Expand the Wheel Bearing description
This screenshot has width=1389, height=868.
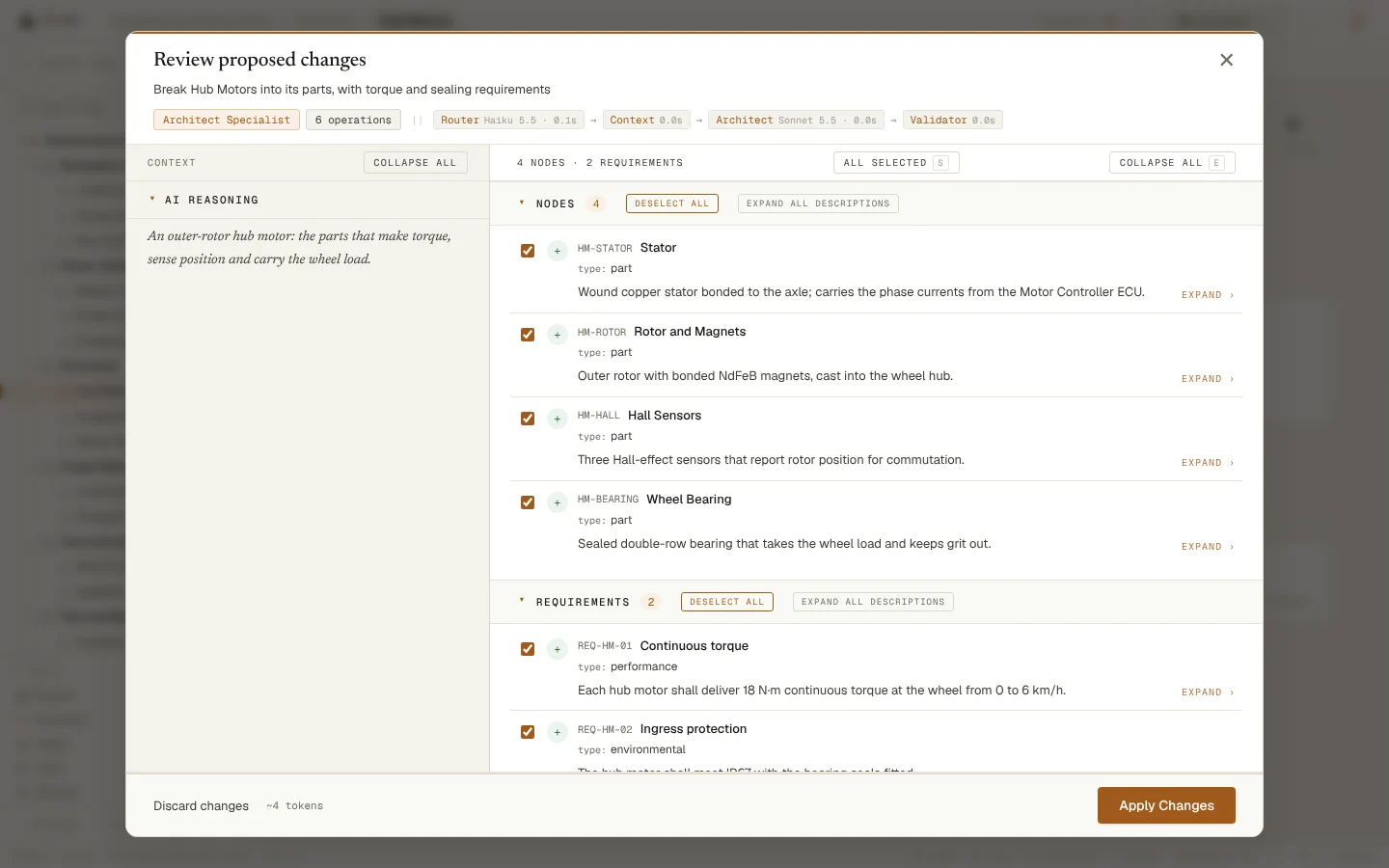(x=1208, y=547)
